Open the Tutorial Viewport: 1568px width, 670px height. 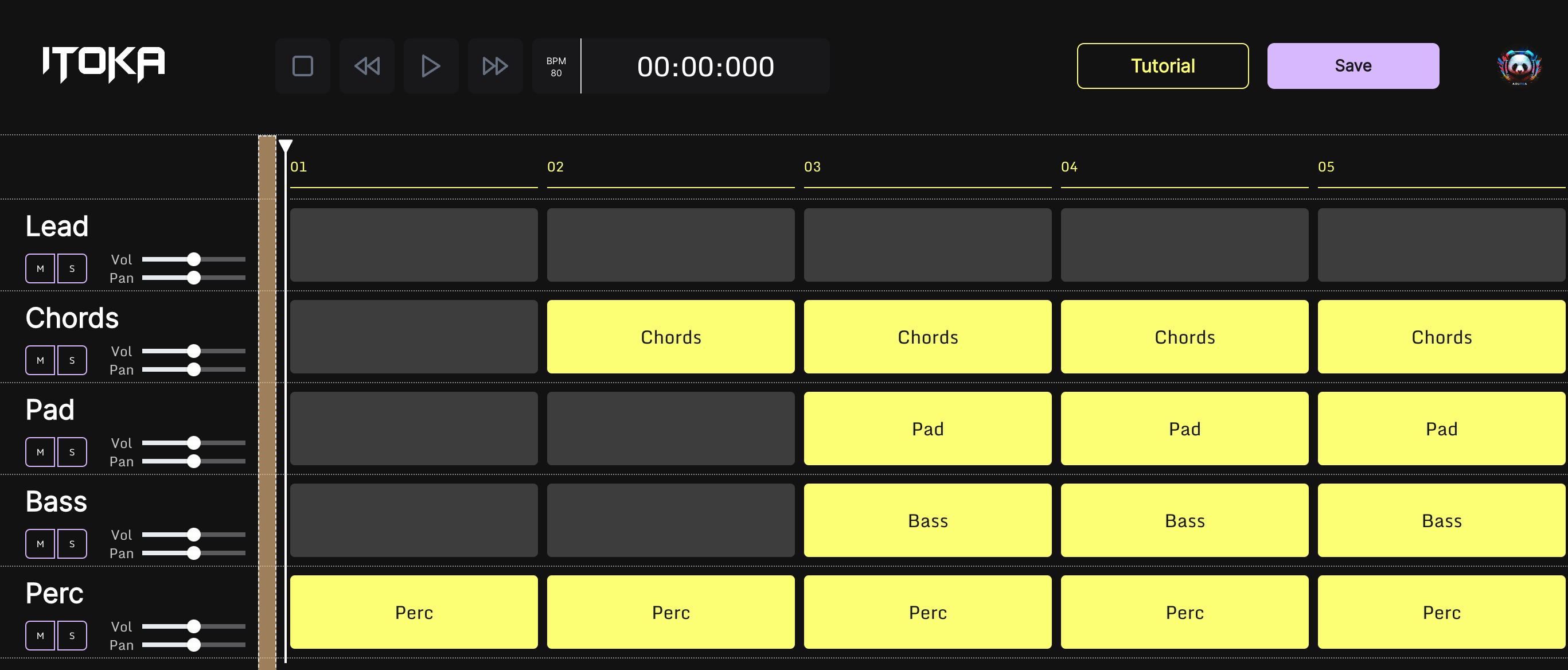[x=1162, y=66]
